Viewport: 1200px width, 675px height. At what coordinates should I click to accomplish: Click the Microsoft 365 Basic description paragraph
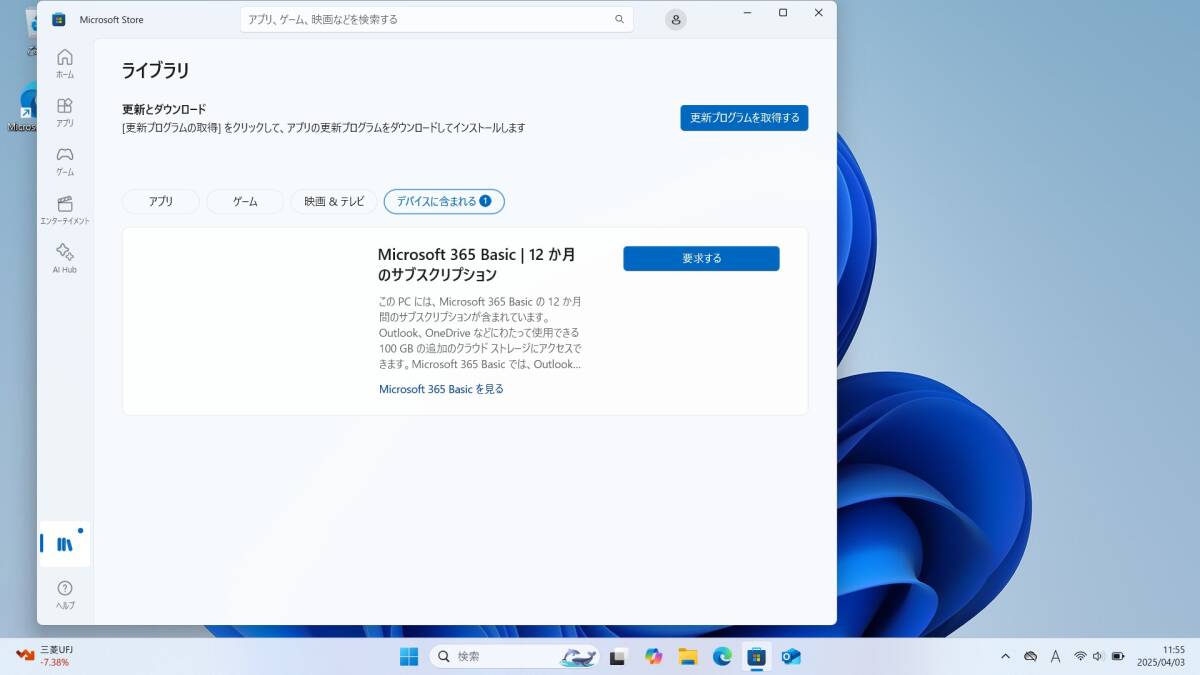[480, 333]
